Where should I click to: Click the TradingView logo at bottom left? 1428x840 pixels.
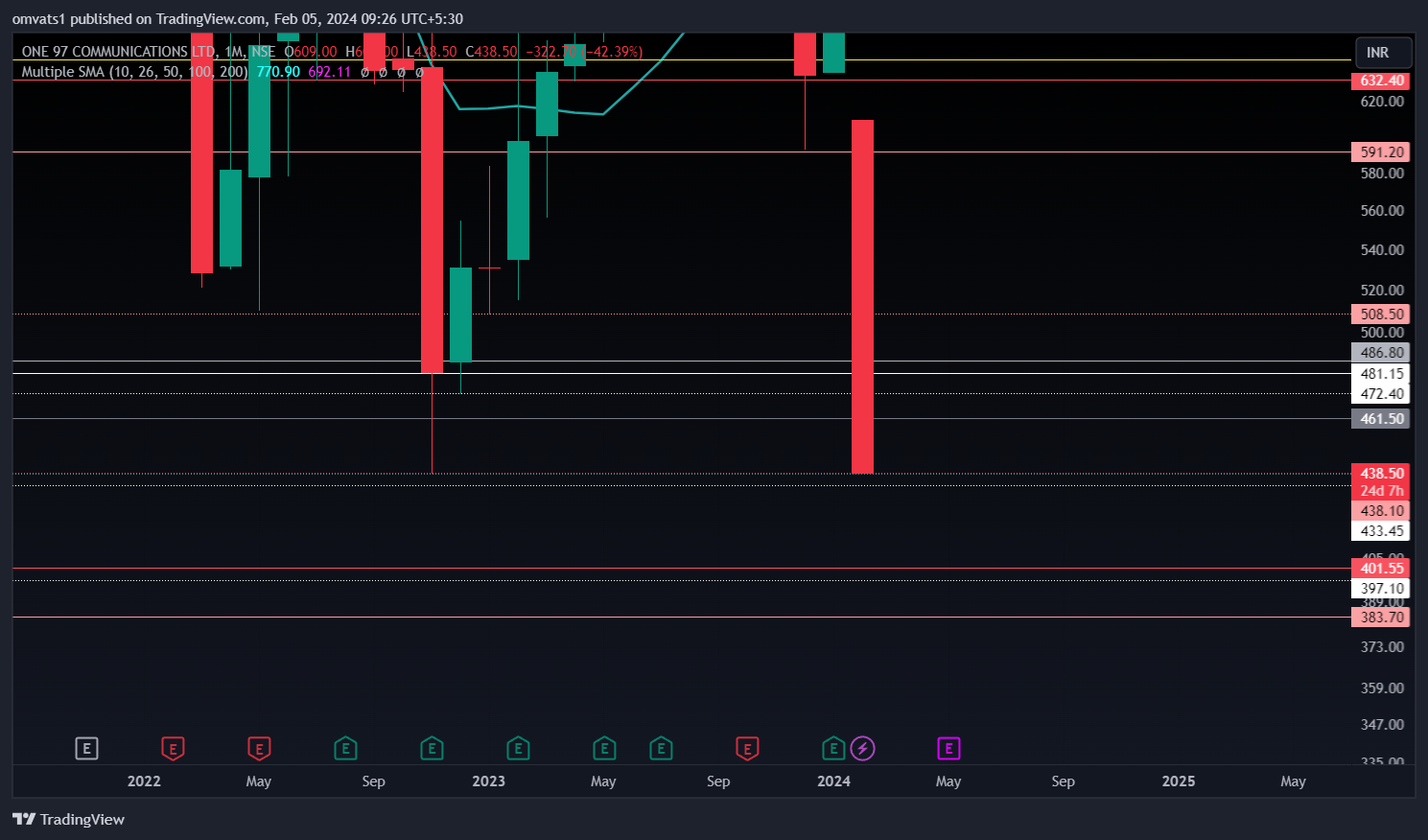pos(68,819)
